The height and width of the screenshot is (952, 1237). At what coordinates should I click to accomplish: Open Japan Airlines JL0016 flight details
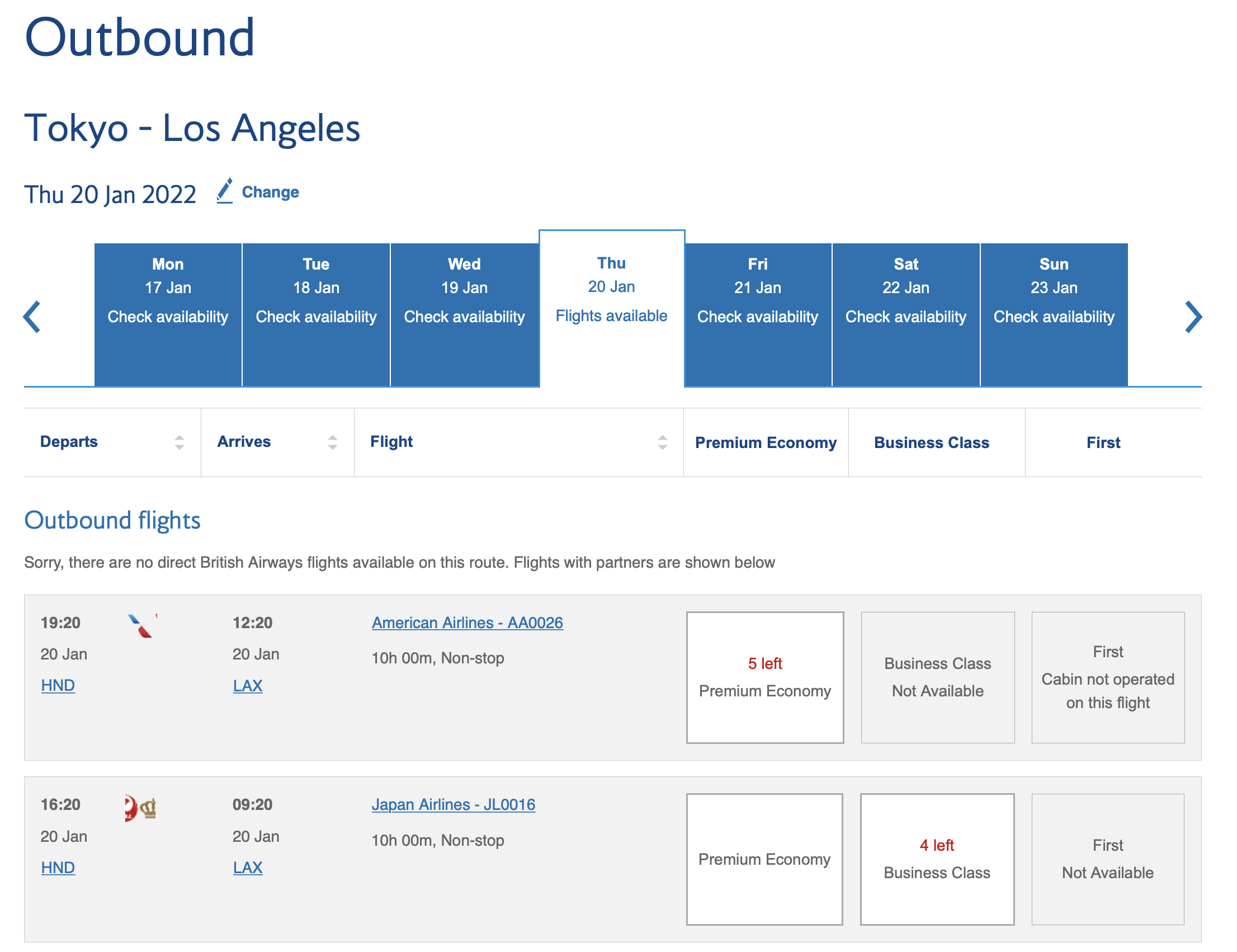point(453,805)
